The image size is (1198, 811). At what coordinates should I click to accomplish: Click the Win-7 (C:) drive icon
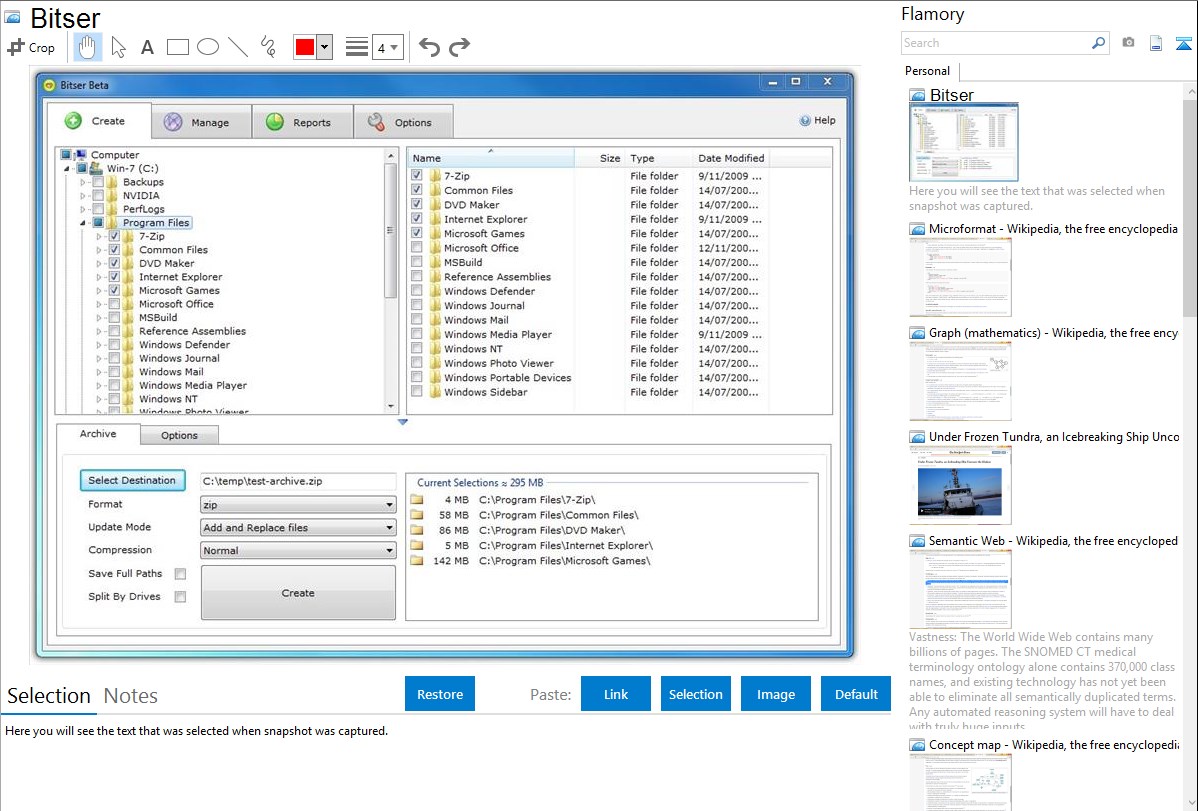(x=96, y=168)
